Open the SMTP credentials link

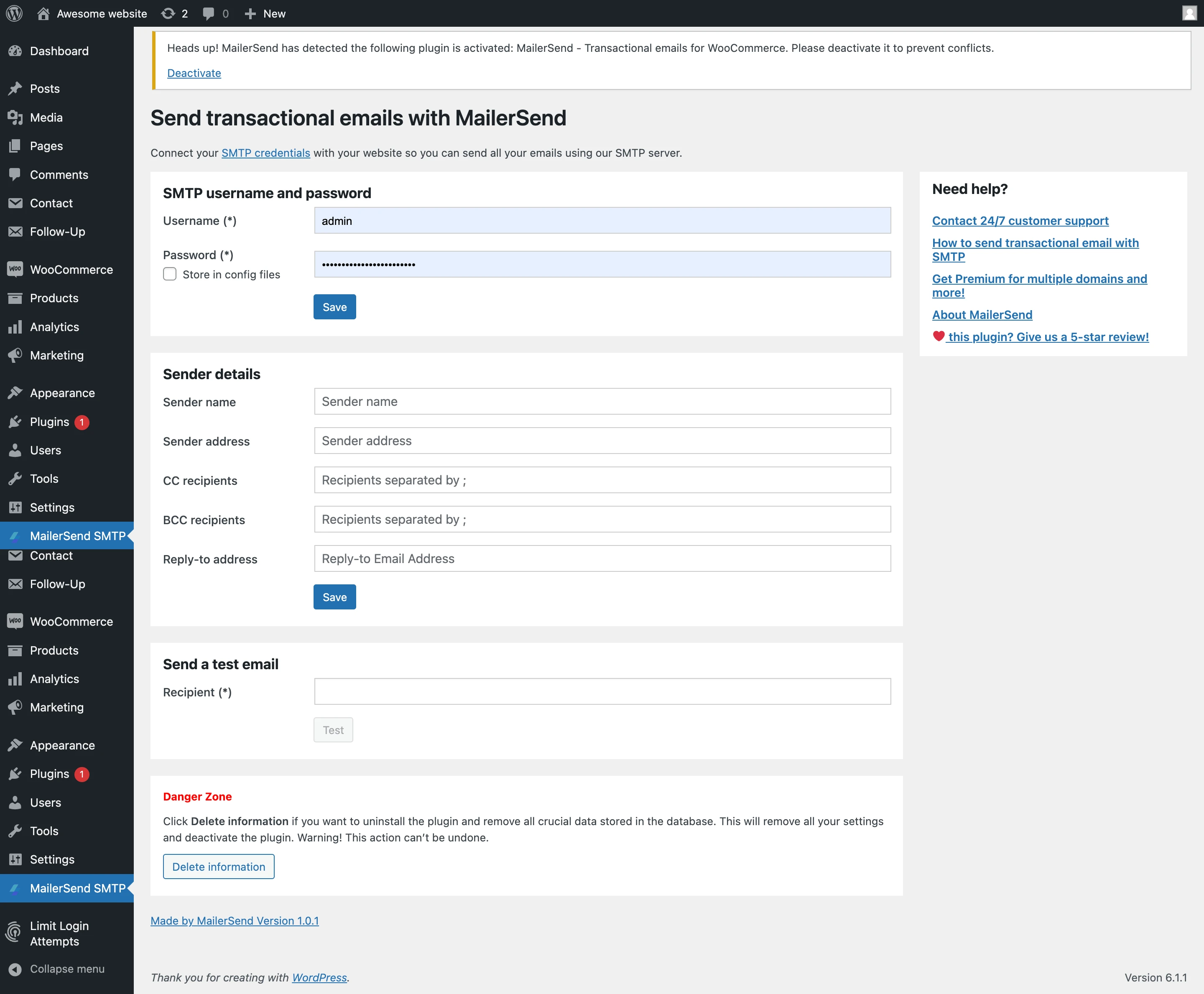[x=265, y=153]
